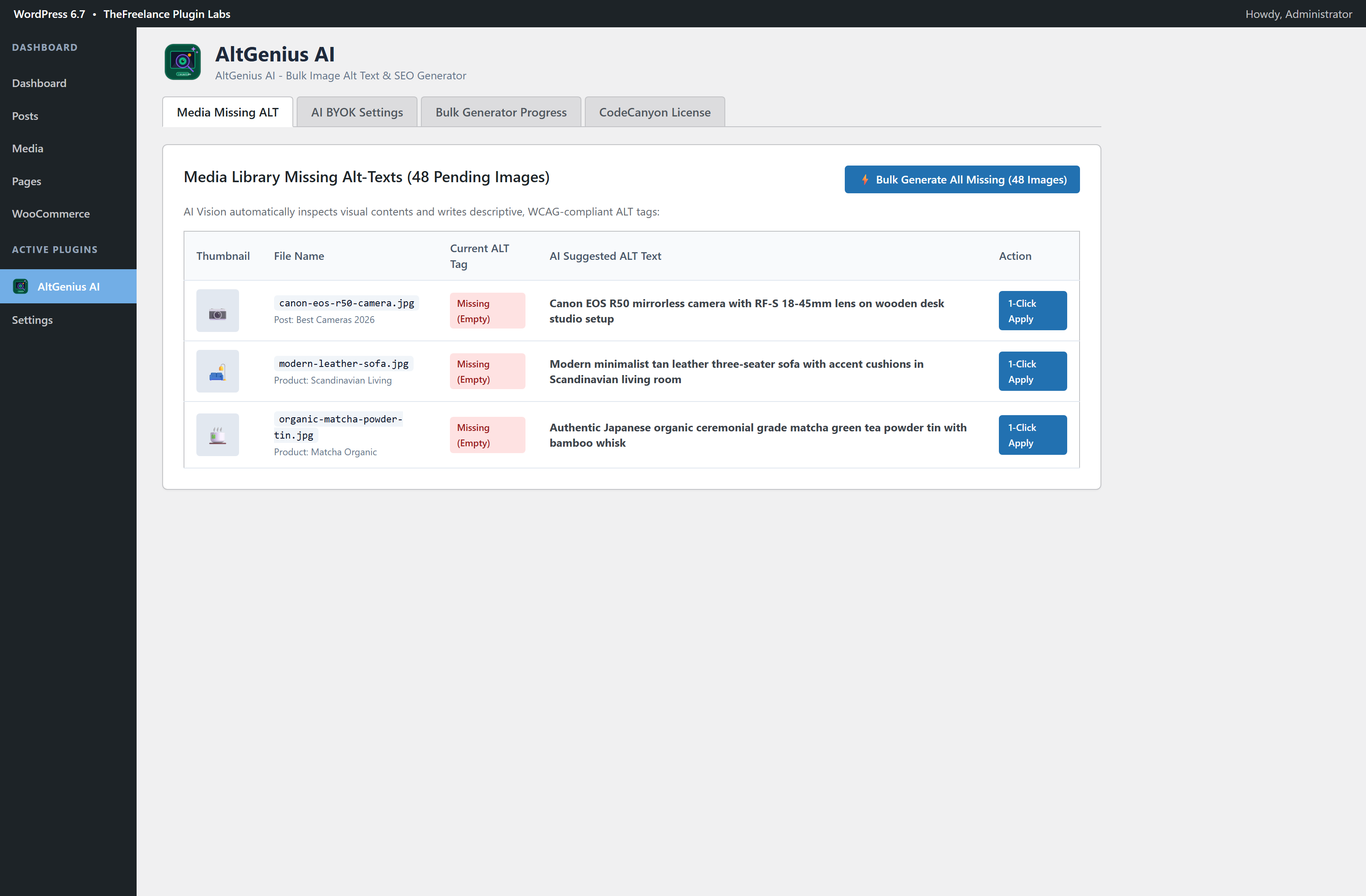The width and height of the screenshot is (1366, 896).
Task: Click Missing (Empty) badge in matcha row
Action: point(487,435)
